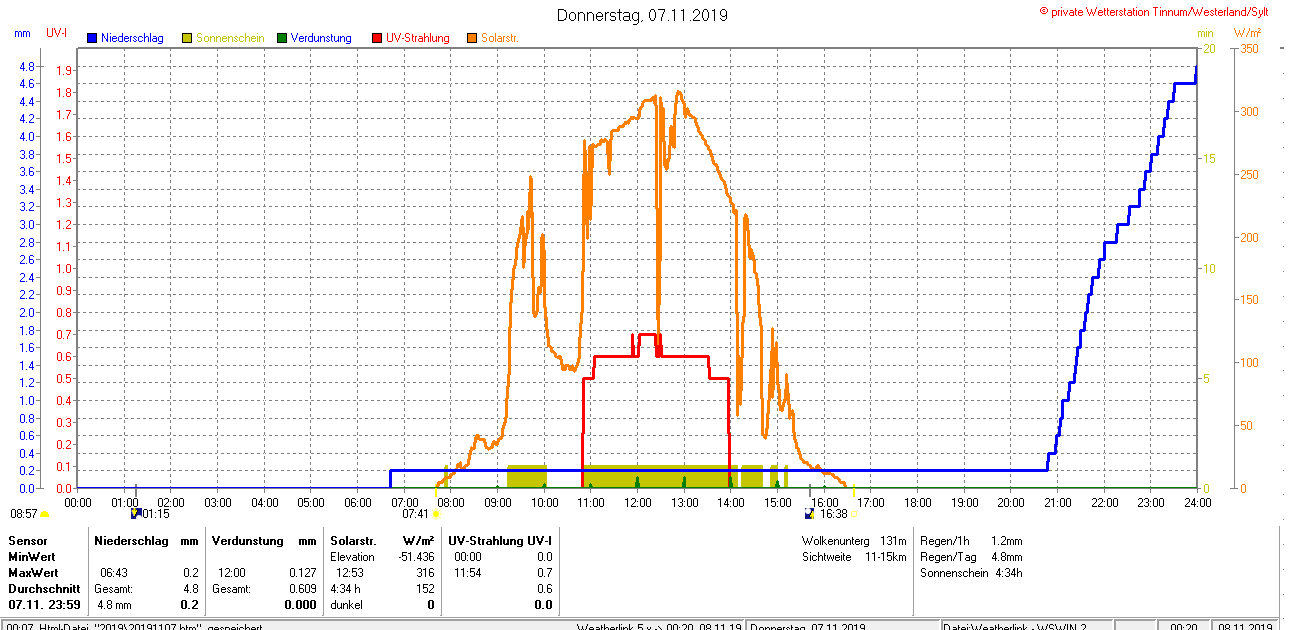Click the 07.11. 23:59 timestamp cell
1310x630 pixels.
click(x=44, y=605)
